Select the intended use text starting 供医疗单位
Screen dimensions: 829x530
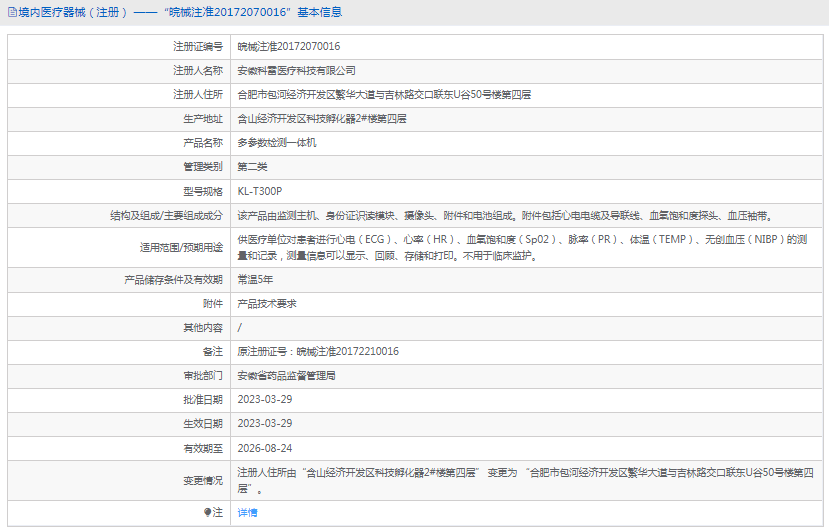click(x=522, y=248)
